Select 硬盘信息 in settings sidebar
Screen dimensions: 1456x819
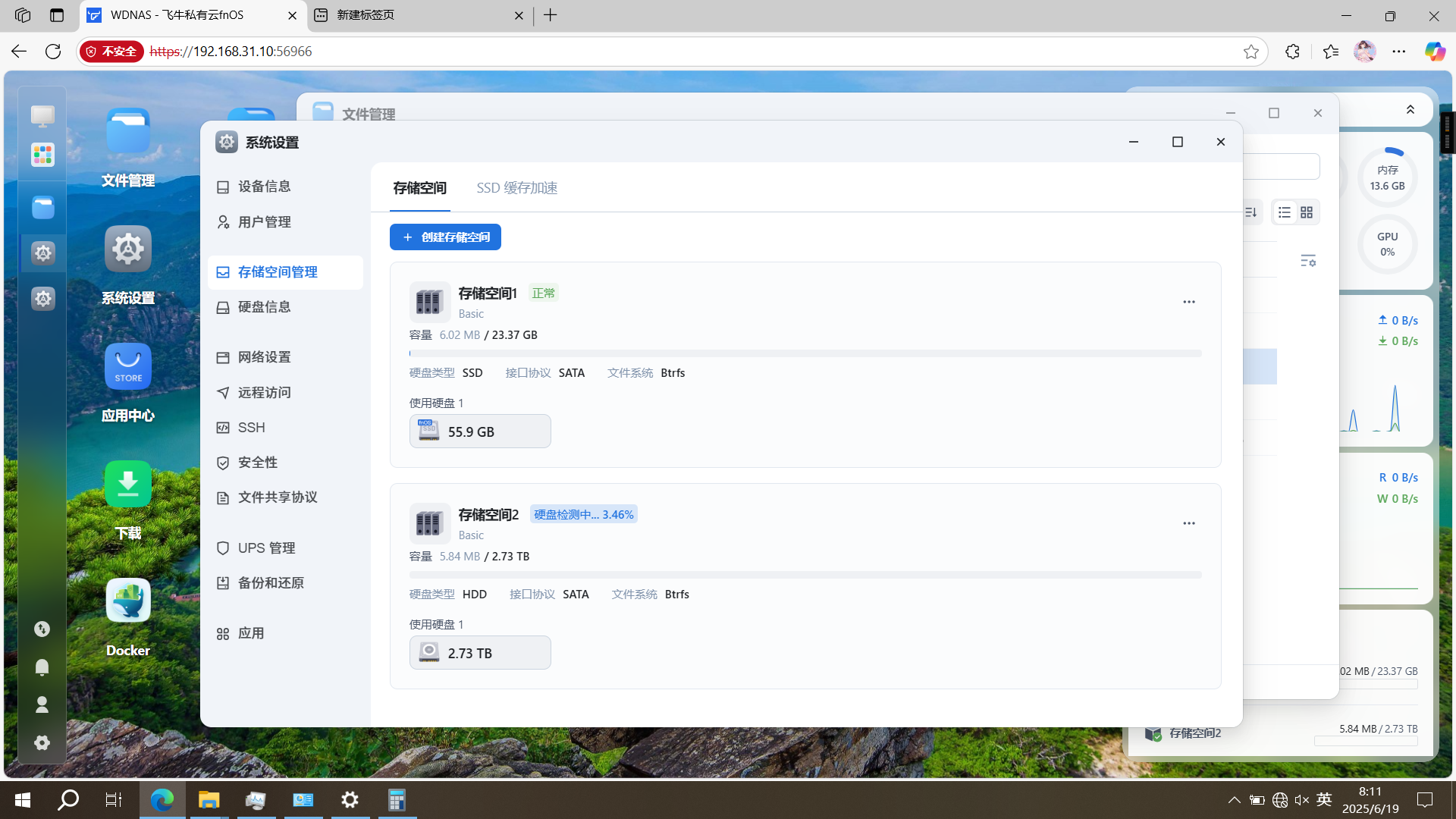coord(264,307)
